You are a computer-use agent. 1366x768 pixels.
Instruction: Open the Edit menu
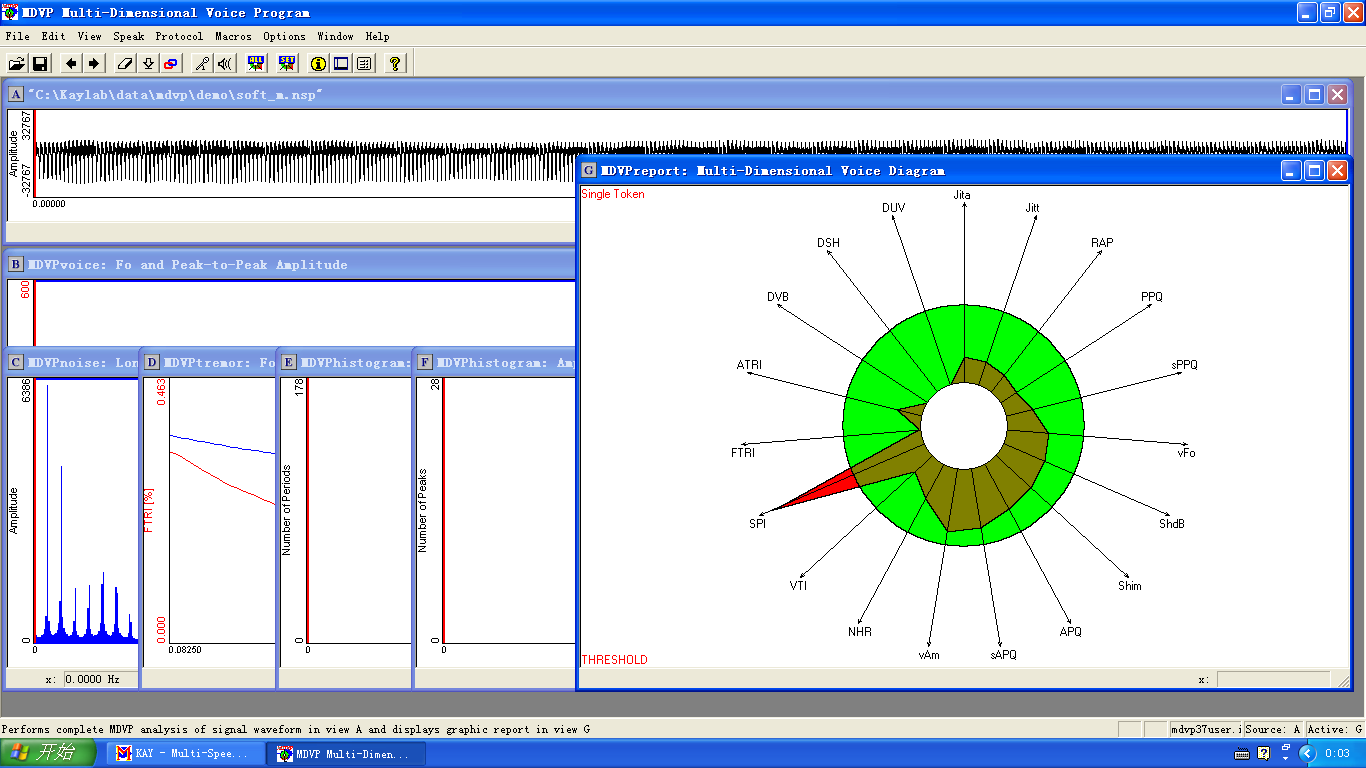pyautogui.click(x=53, y=36)
